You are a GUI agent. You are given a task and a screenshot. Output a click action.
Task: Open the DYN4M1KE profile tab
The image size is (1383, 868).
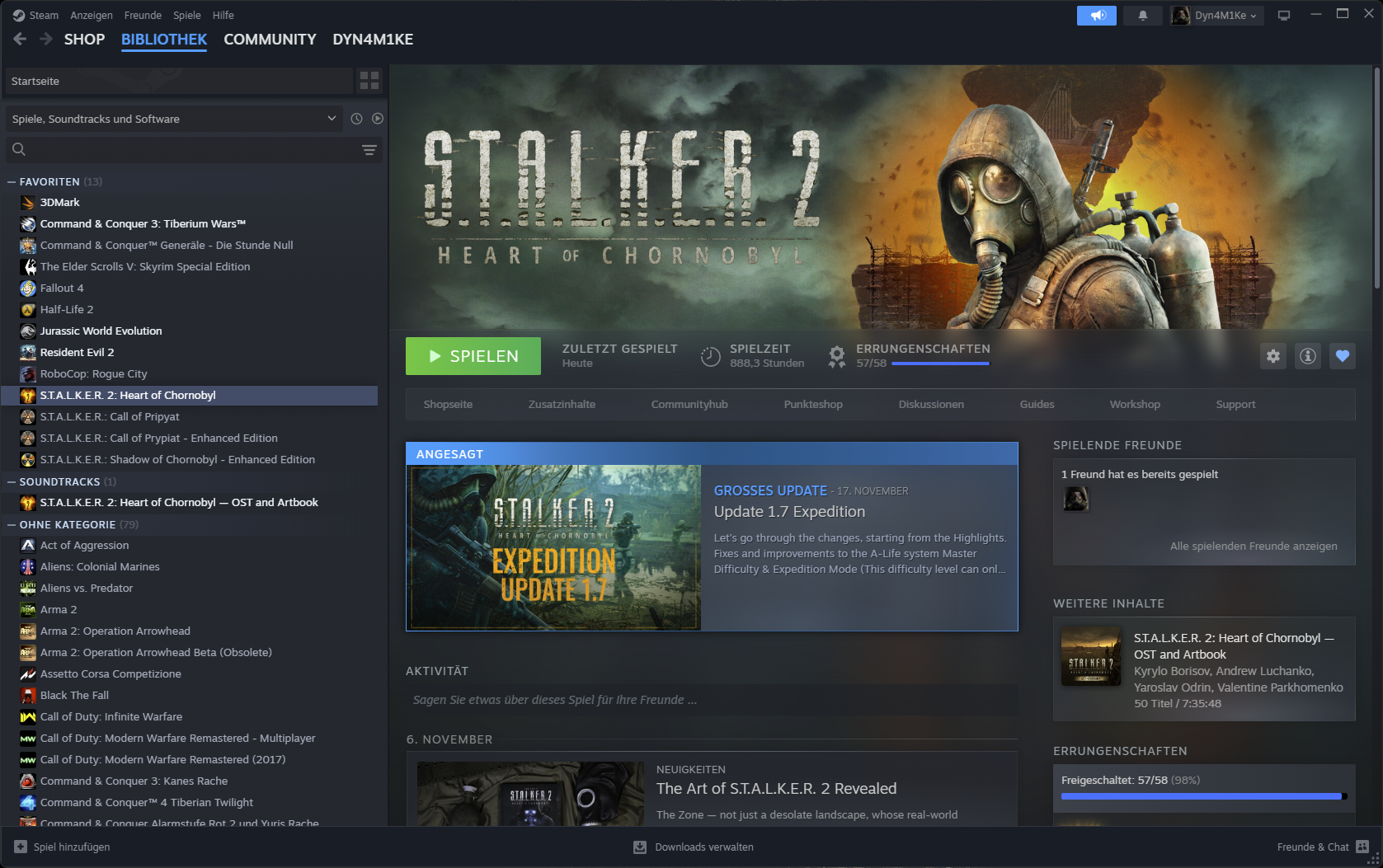pyautogui.click(x=373, y=40)
